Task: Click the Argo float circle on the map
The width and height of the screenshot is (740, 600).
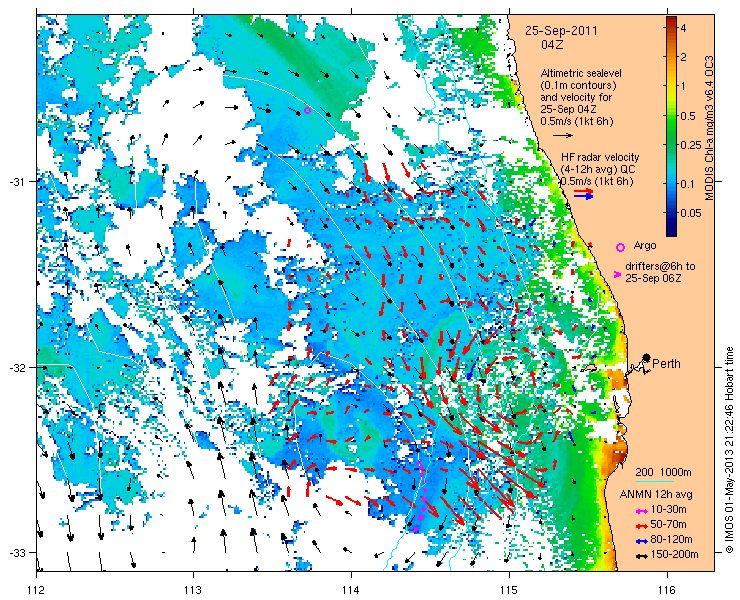Action: point(307,110)
